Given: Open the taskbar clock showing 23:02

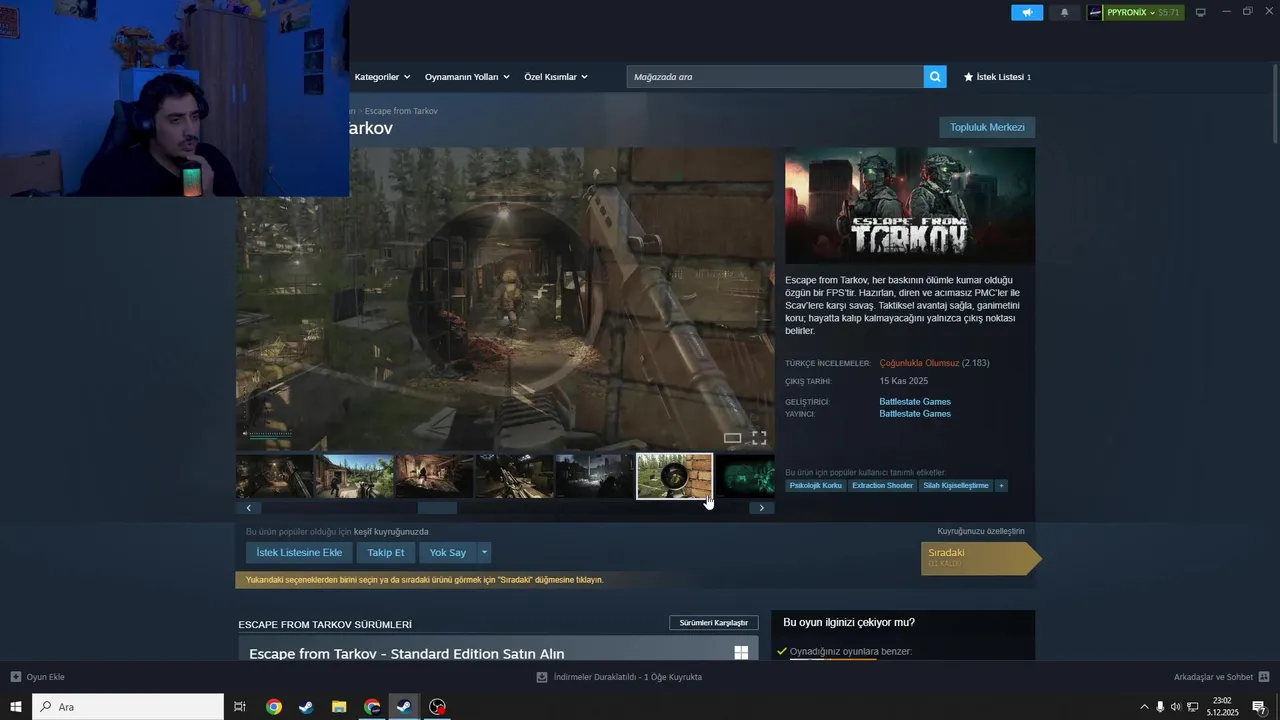Looking at the screenshot, I should [x=1222, y=707].
